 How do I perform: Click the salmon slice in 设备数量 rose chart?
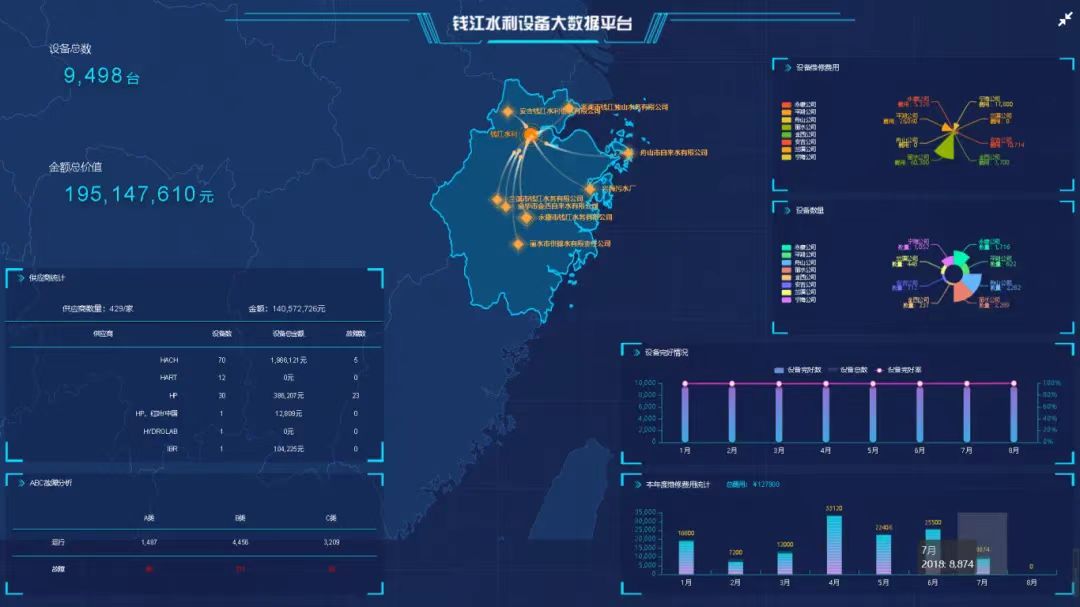pyautogui.click(x=963, y=291)
